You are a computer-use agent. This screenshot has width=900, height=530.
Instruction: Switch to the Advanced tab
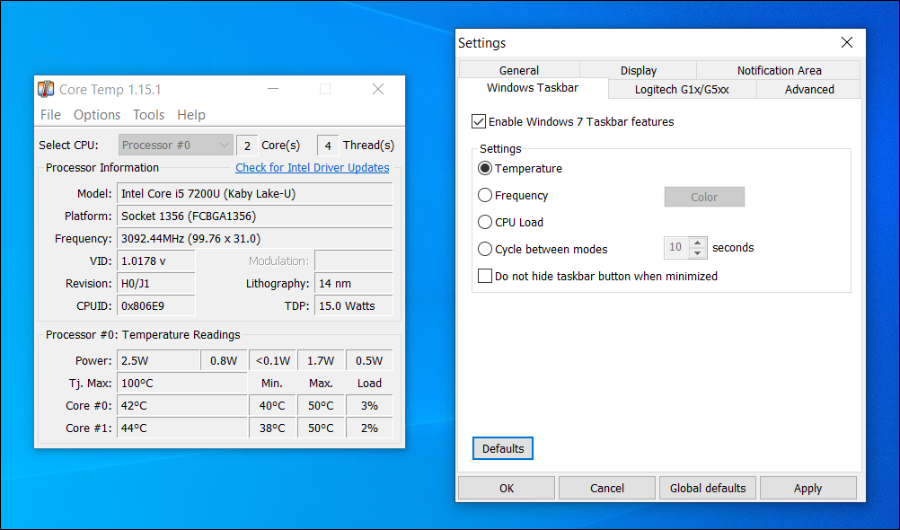tap(809, 90)
